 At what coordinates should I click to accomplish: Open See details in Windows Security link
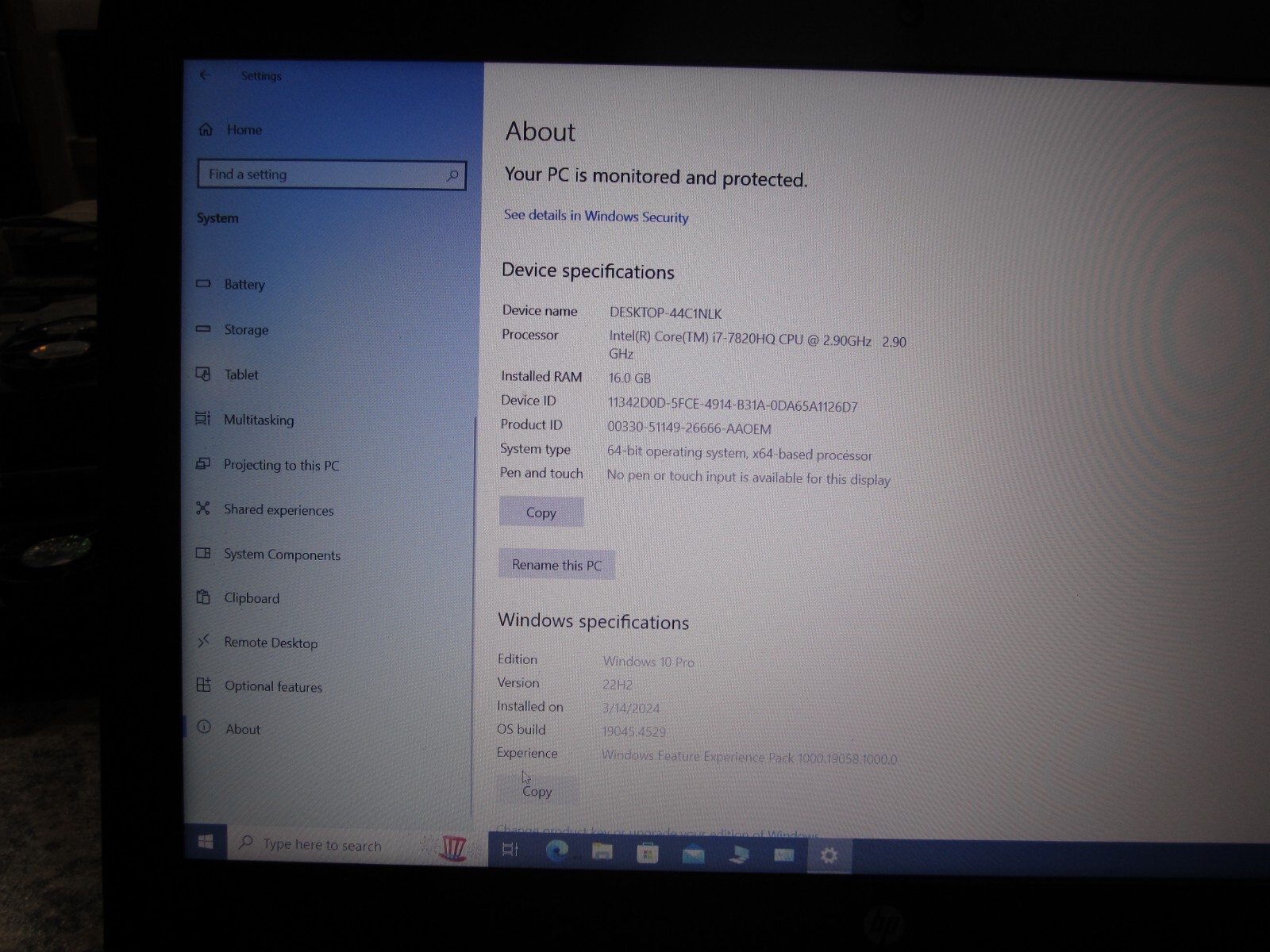click(x=596, y=216)
